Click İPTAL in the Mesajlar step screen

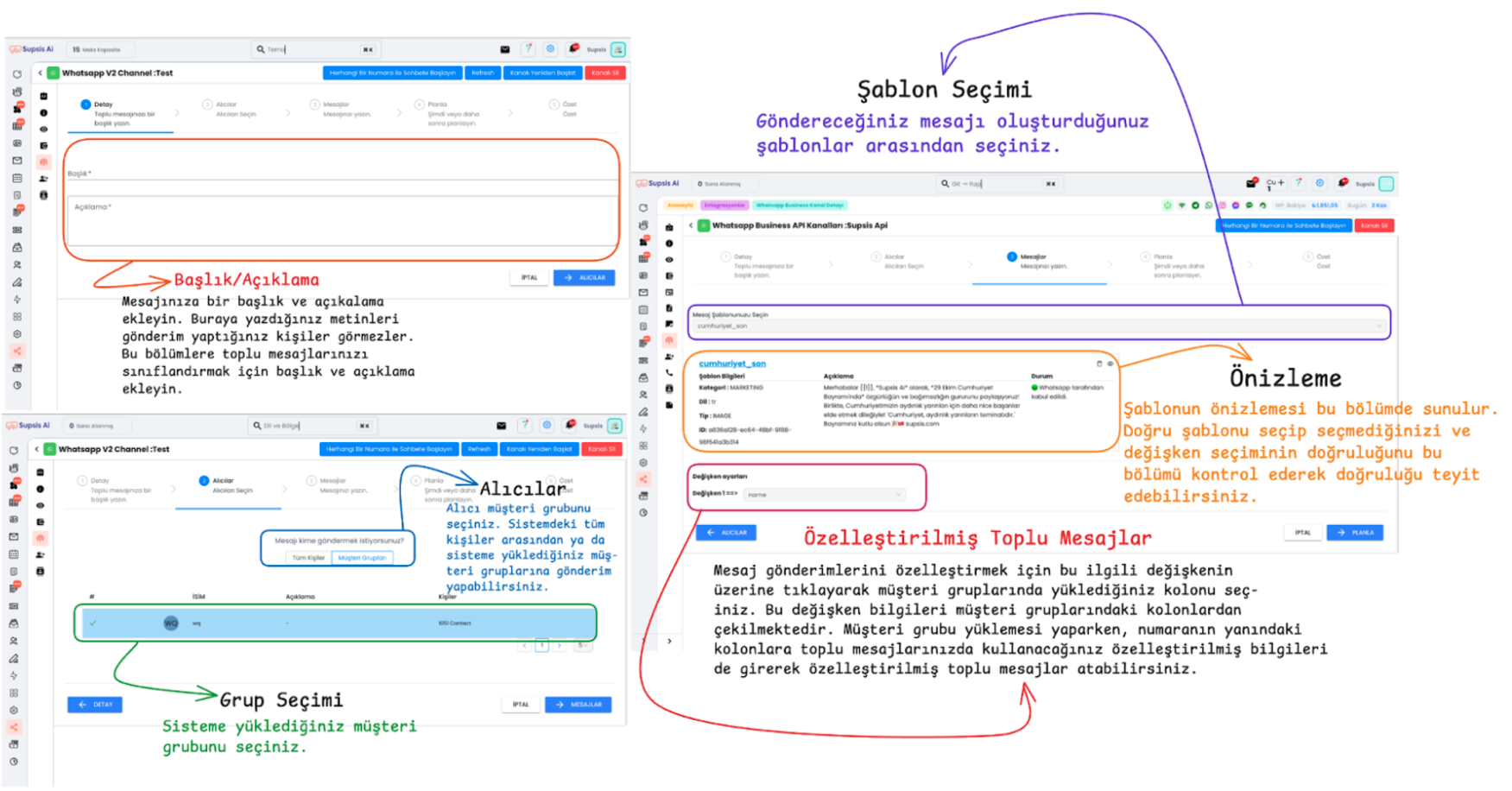tap(1303, 533)
